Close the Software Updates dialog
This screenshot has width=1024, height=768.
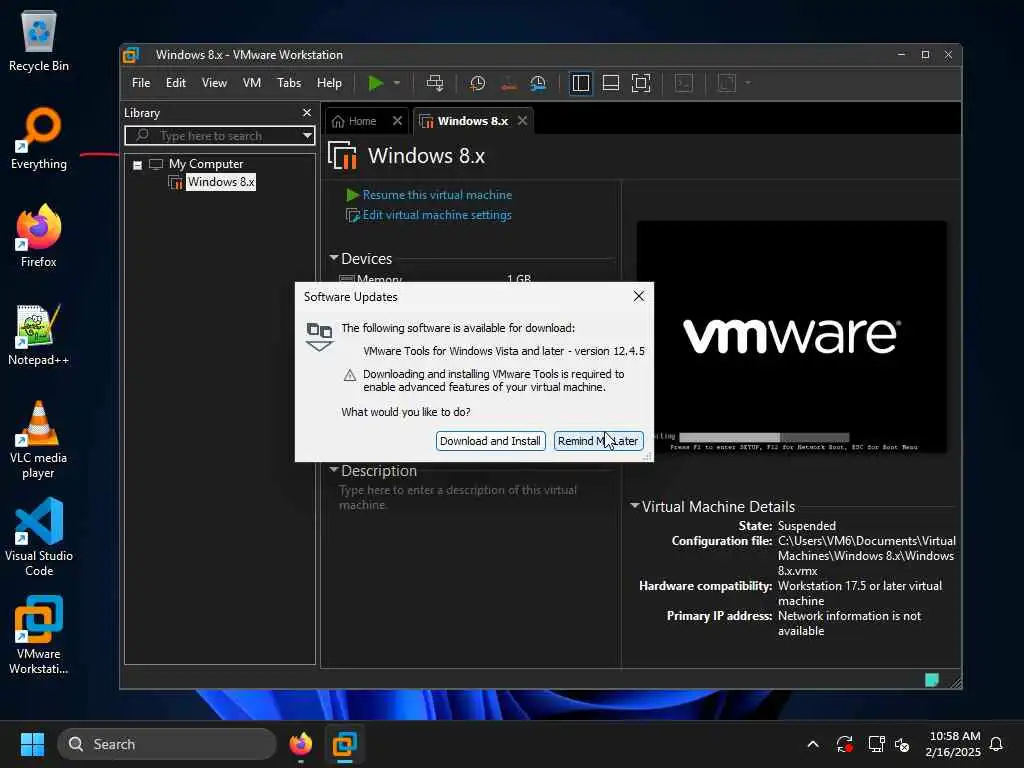click(639, 296)
